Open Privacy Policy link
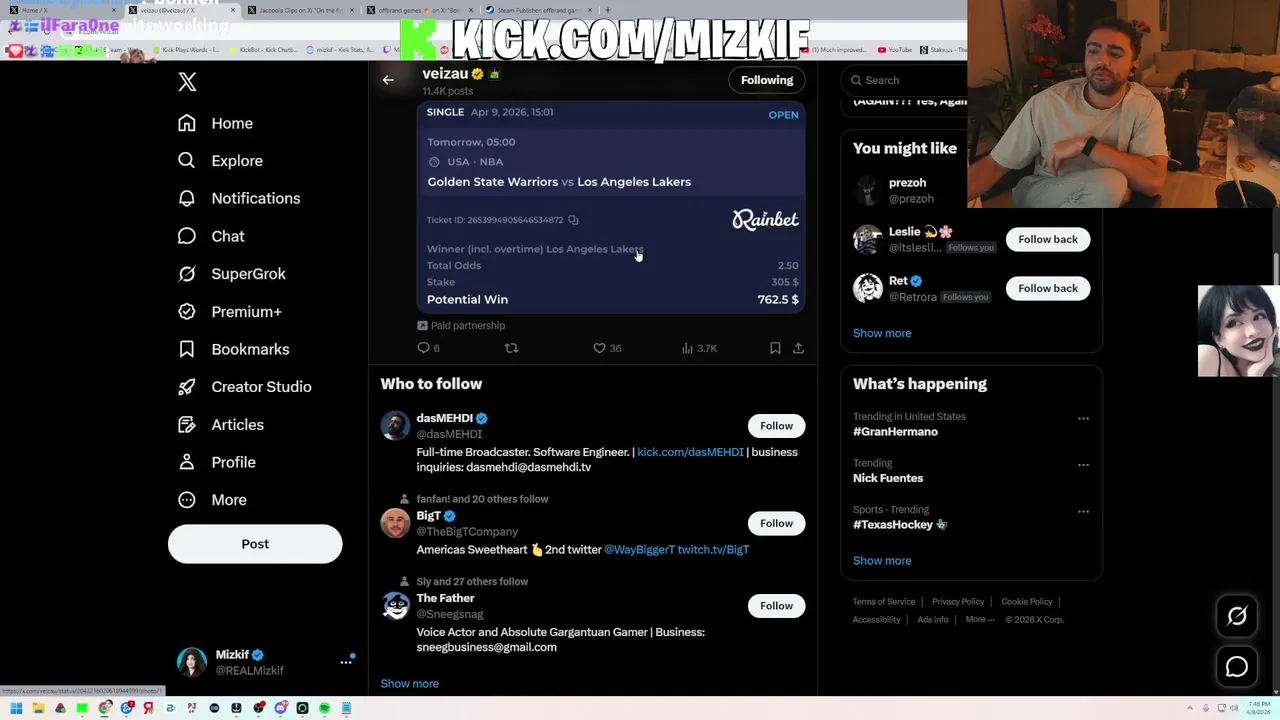The image size is (1280, 720). (x=958, y=602)
